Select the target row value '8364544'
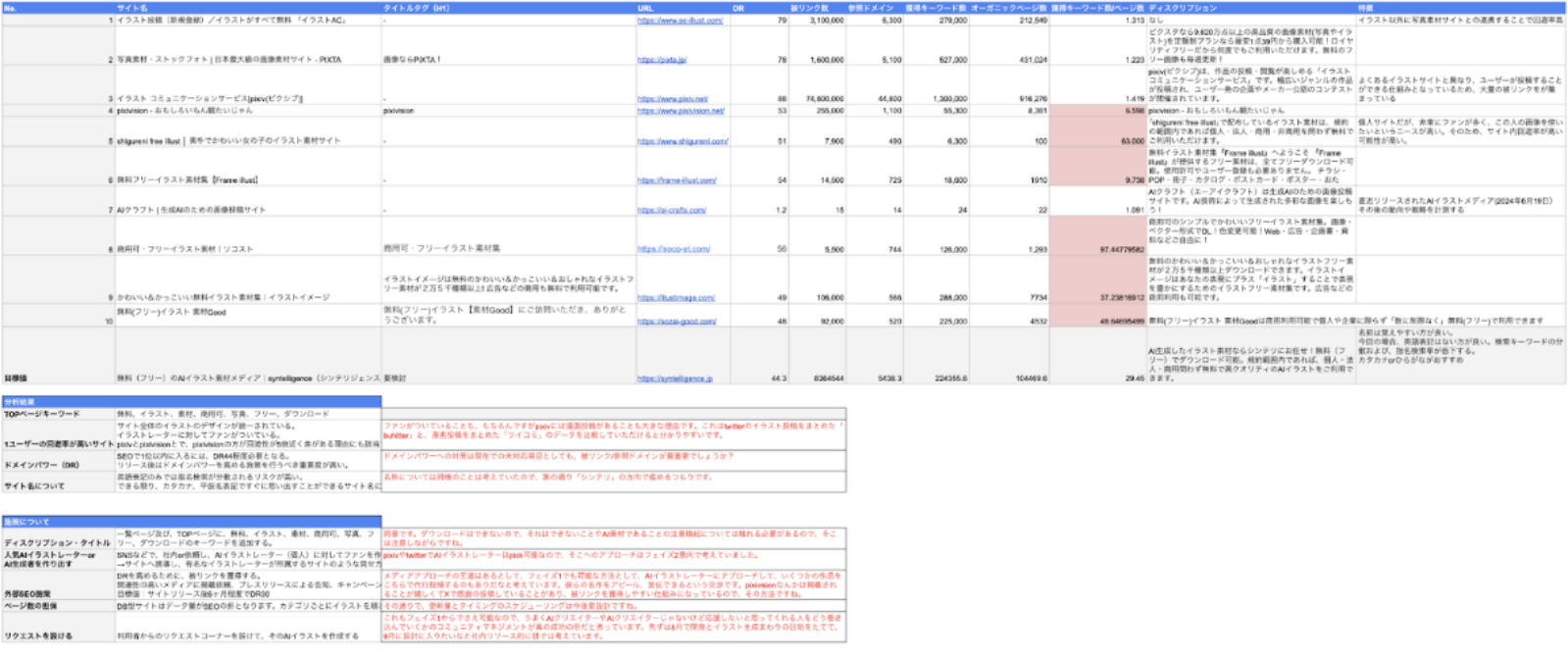This screenshot has width=1568, height=659. tap(818, 356)
